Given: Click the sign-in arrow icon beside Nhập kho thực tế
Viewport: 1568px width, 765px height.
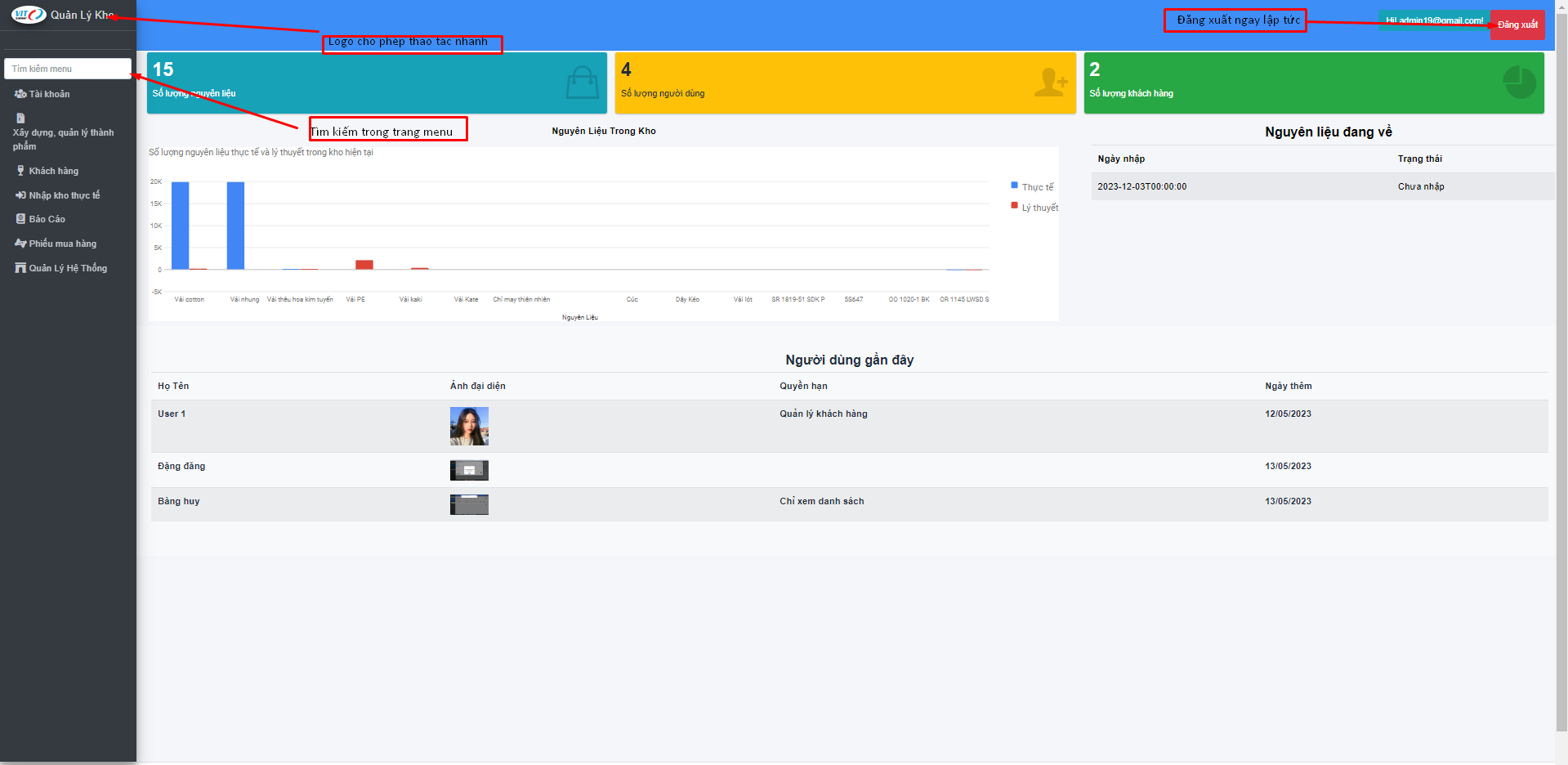Looking at the screenshot, I should [x=20, y=195].
